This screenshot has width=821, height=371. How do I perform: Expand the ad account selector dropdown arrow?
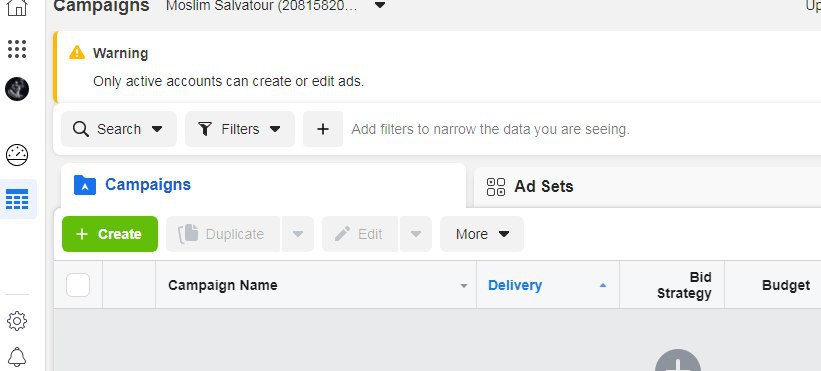(381, 6)
